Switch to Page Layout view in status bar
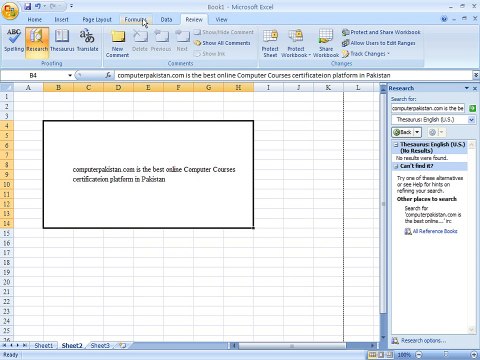The width and height of the screenshot is (480, 360). (381, 355)
